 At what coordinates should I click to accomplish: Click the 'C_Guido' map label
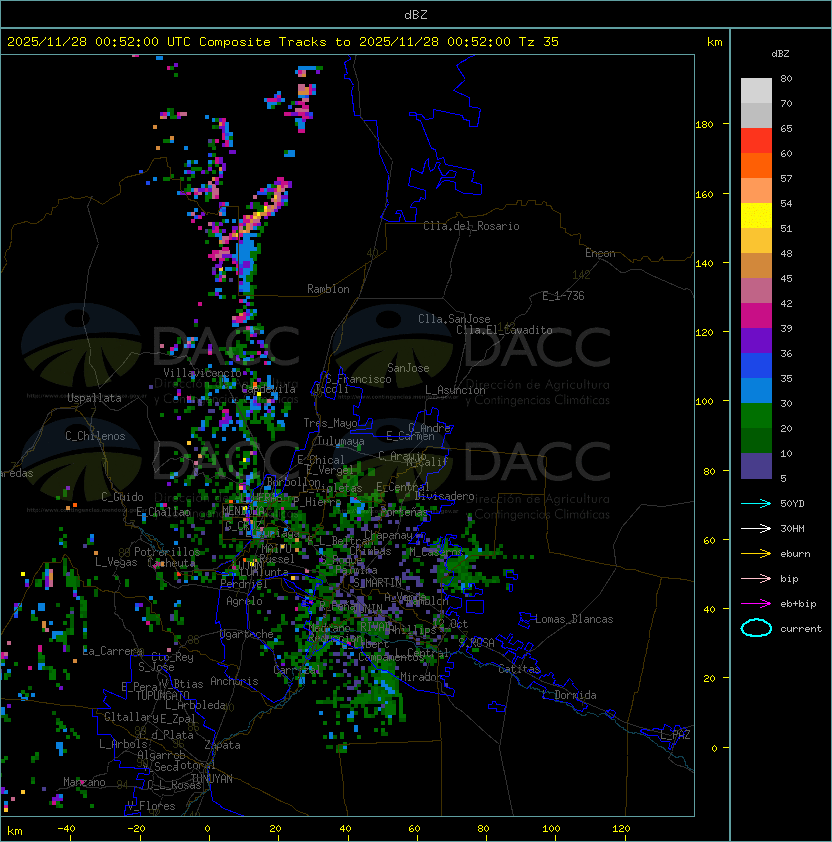pyautogui.click(x=122, y=497)
